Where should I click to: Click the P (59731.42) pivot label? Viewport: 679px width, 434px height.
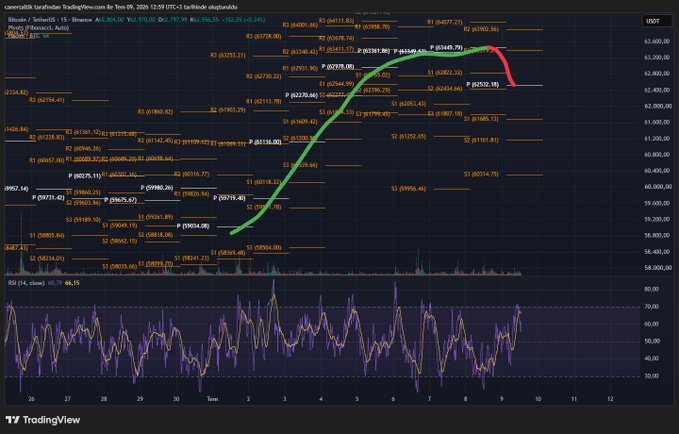click(48, 198)
